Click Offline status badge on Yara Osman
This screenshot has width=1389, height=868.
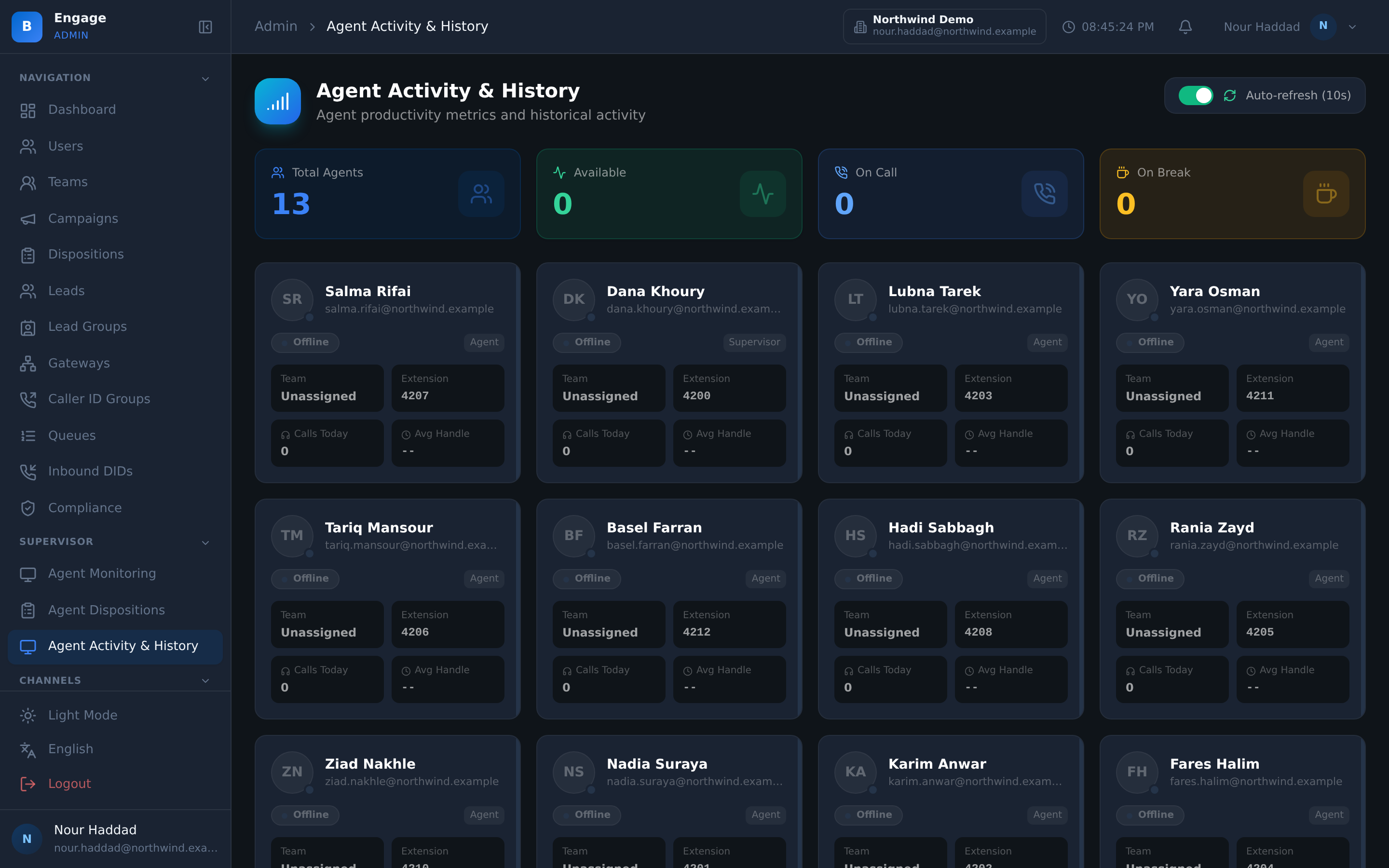[1150, 342]
